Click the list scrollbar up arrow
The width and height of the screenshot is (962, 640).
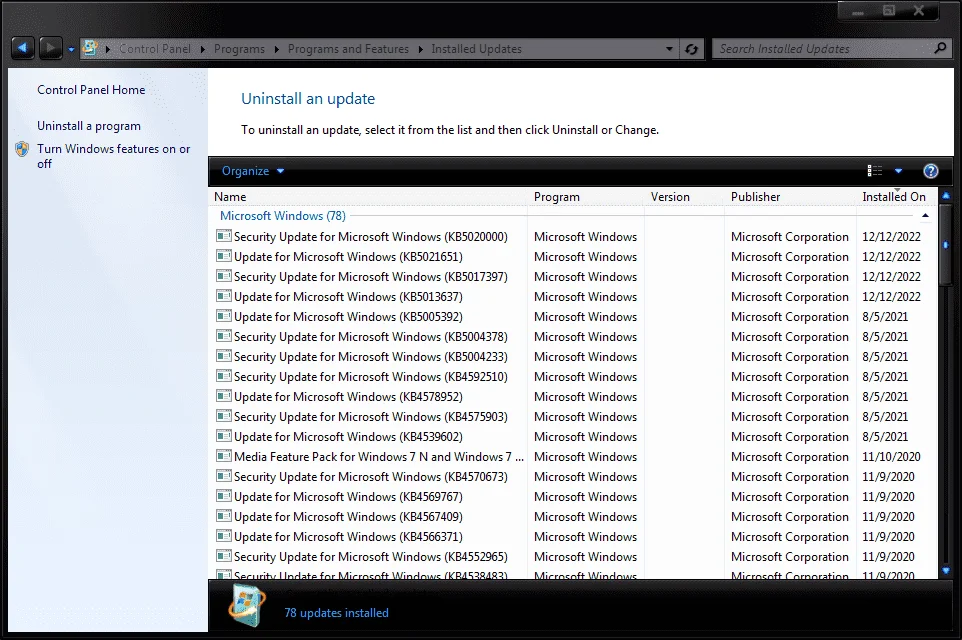945,196
